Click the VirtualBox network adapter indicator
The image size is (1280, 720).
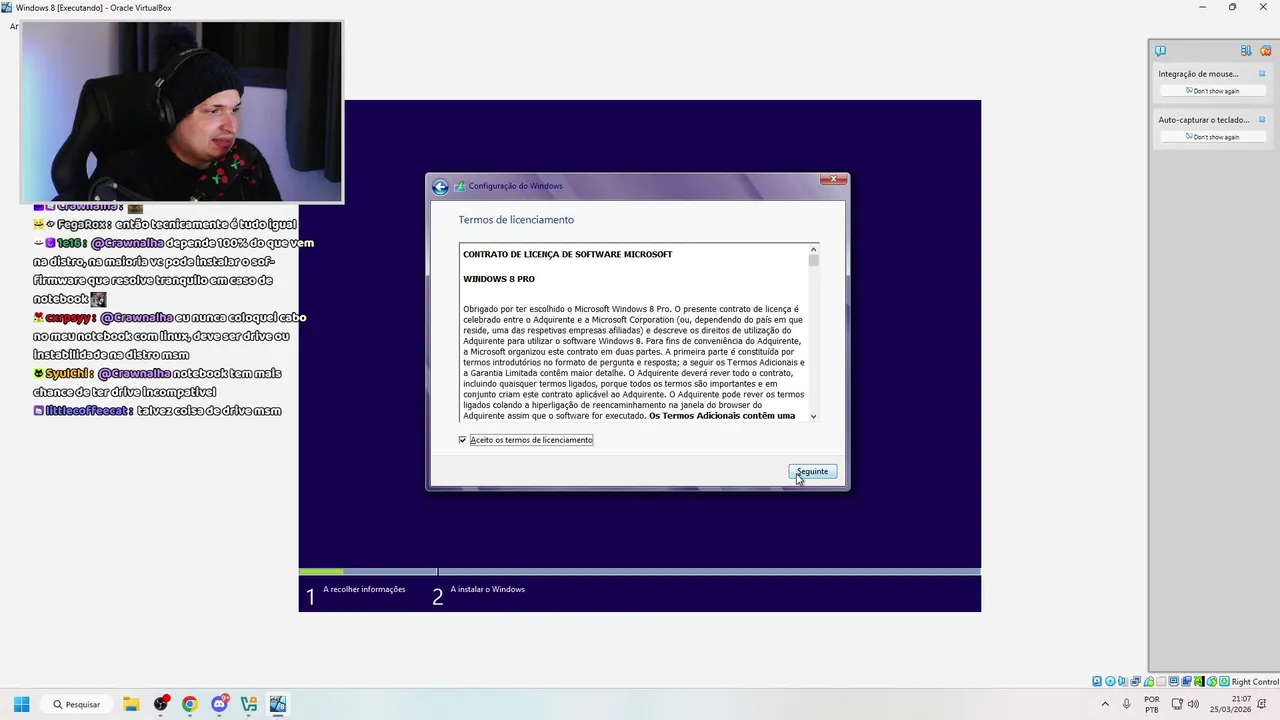click(1136, 681)
